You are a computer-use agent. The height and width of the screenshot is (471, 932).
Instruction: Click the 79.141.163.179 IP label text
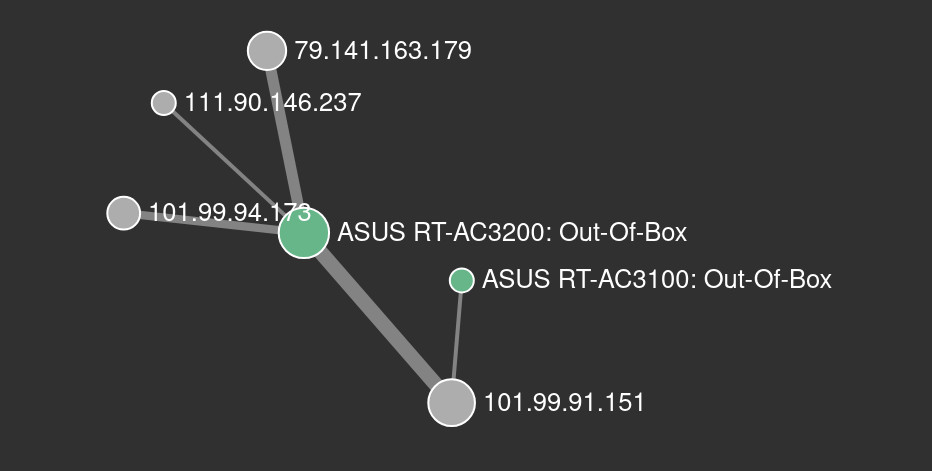(383, 51)
